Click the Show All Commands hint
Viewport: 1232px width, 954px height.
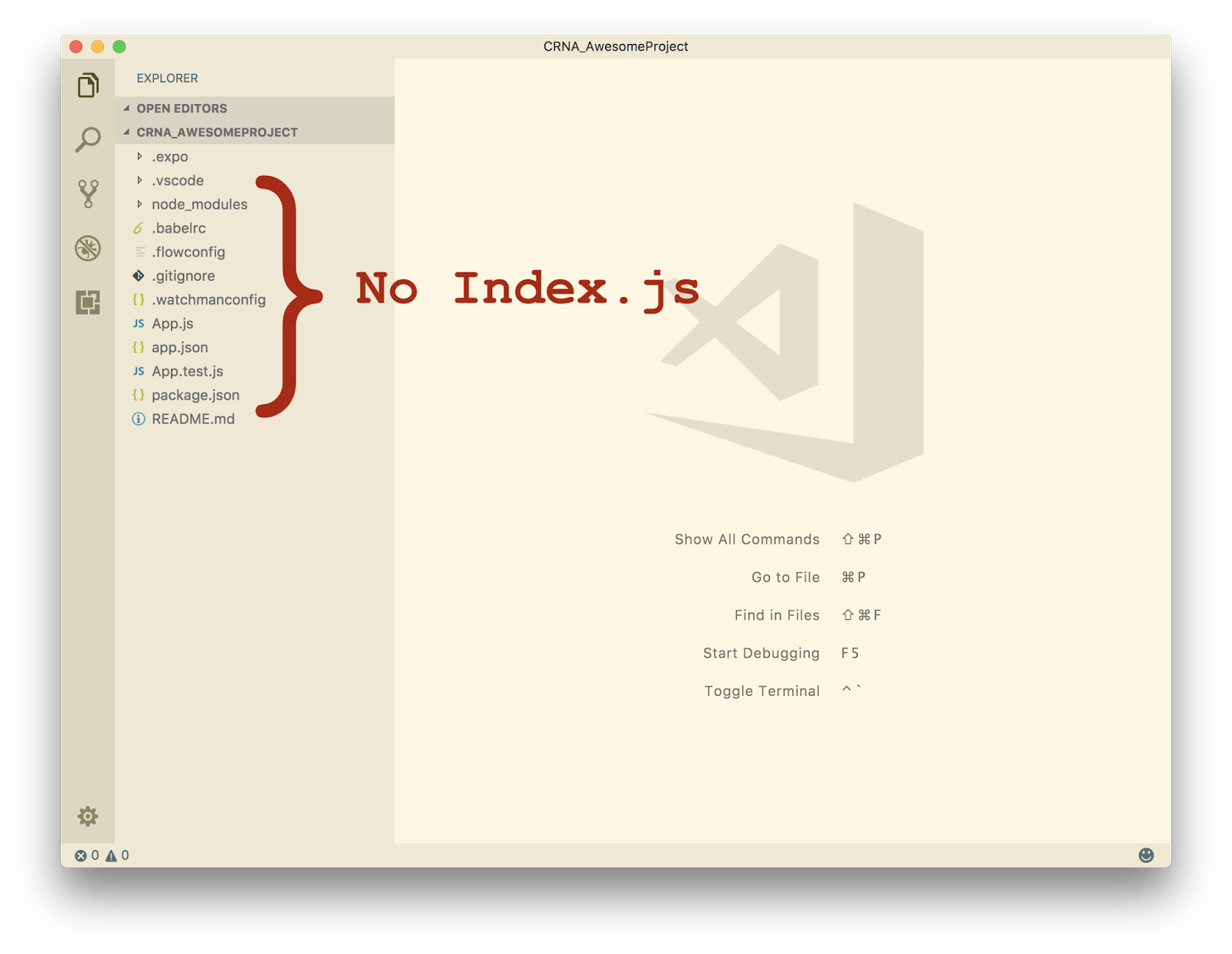pyautogui.click(x=747, y=539)
